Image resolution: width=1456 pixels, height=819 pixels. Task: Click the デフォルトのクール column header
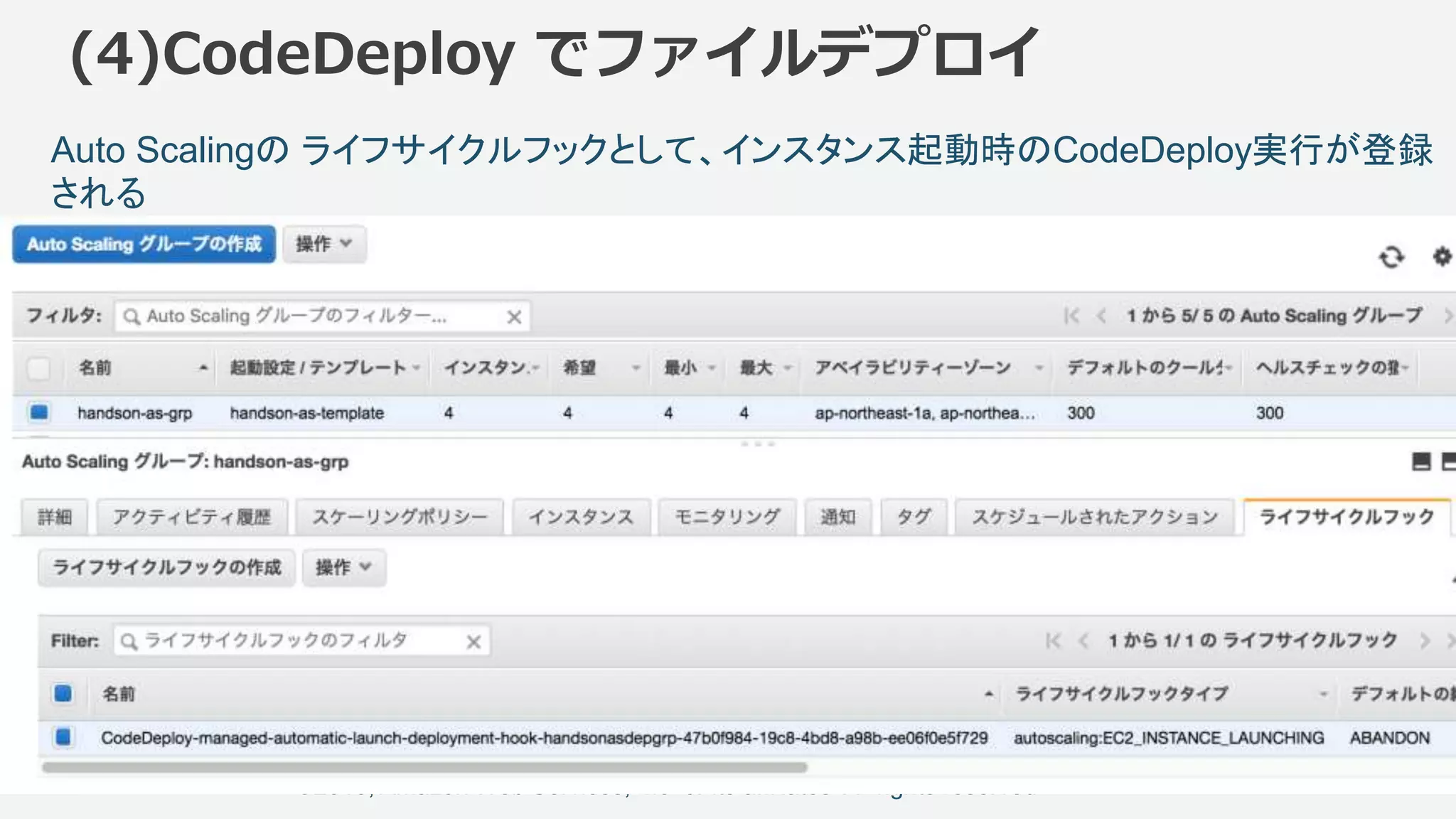[x=1150, y=368]
